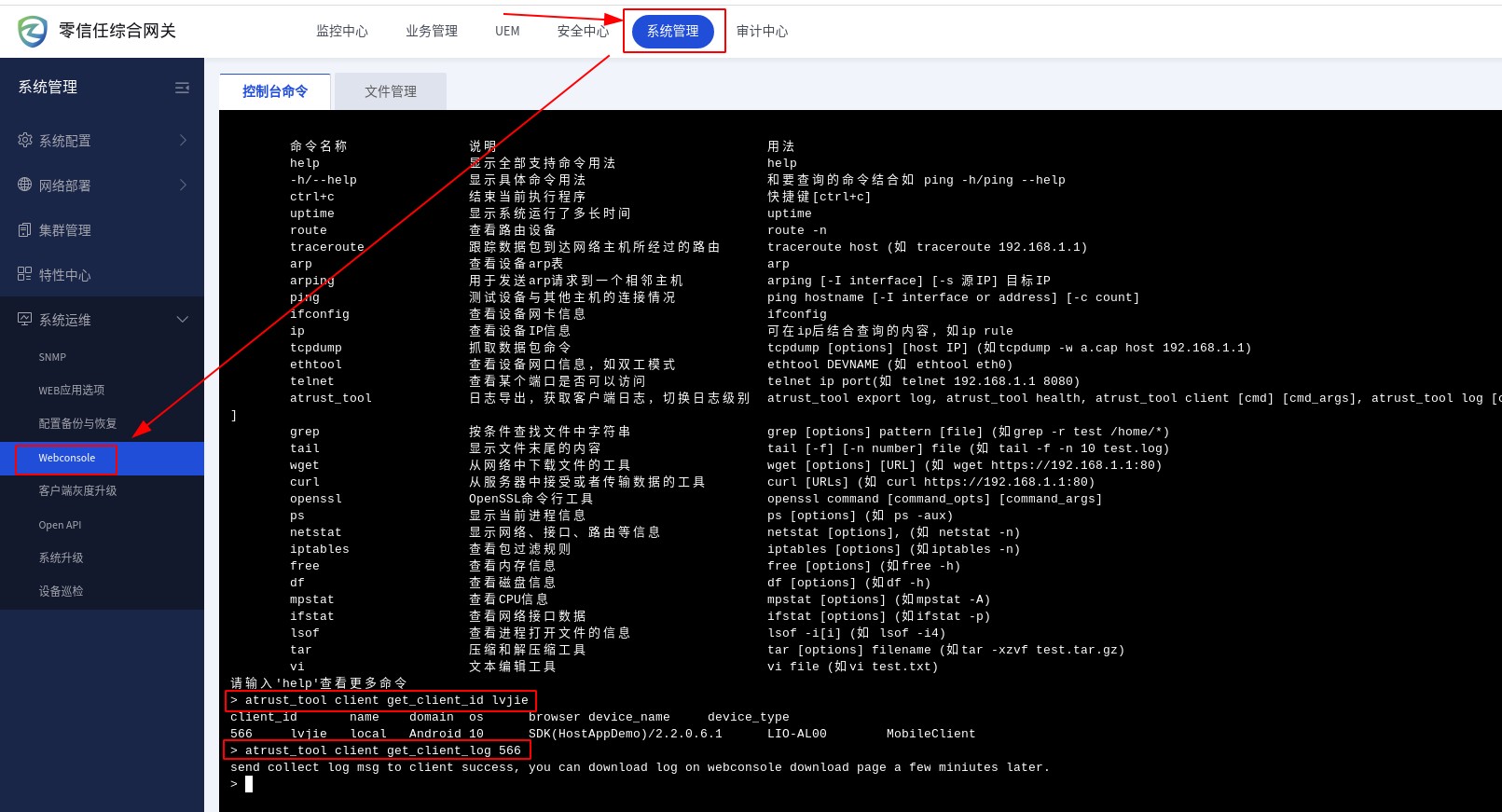This screenshot has width=1502, height=812.
Task: Click the atrust_tool command name
Action: coord(331,398)
